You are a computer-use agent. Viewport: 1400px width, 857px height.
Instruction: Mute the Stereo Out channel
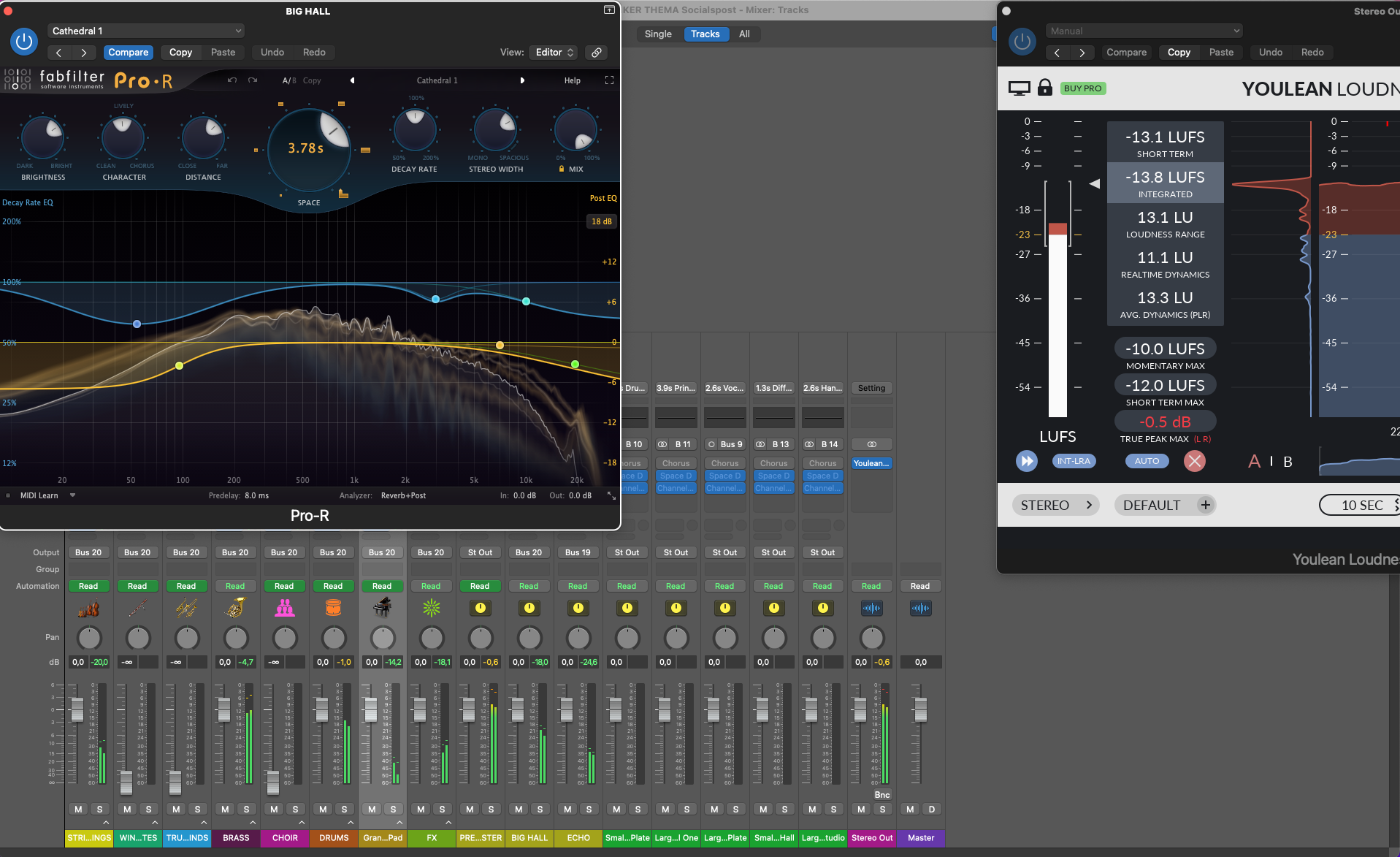(x=861, y=809)
